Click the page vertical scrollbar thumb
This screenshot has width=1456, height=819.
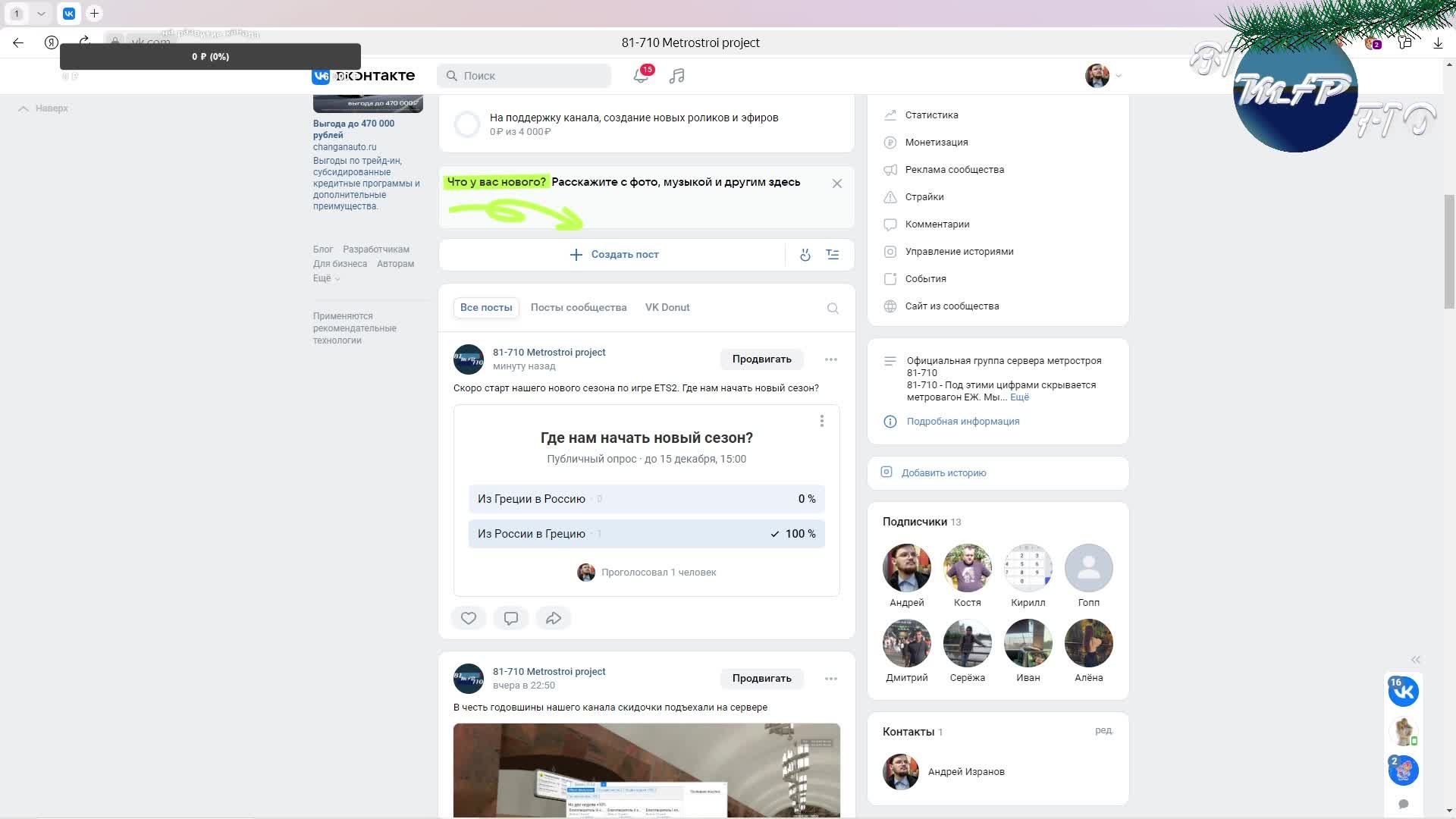1449,250
